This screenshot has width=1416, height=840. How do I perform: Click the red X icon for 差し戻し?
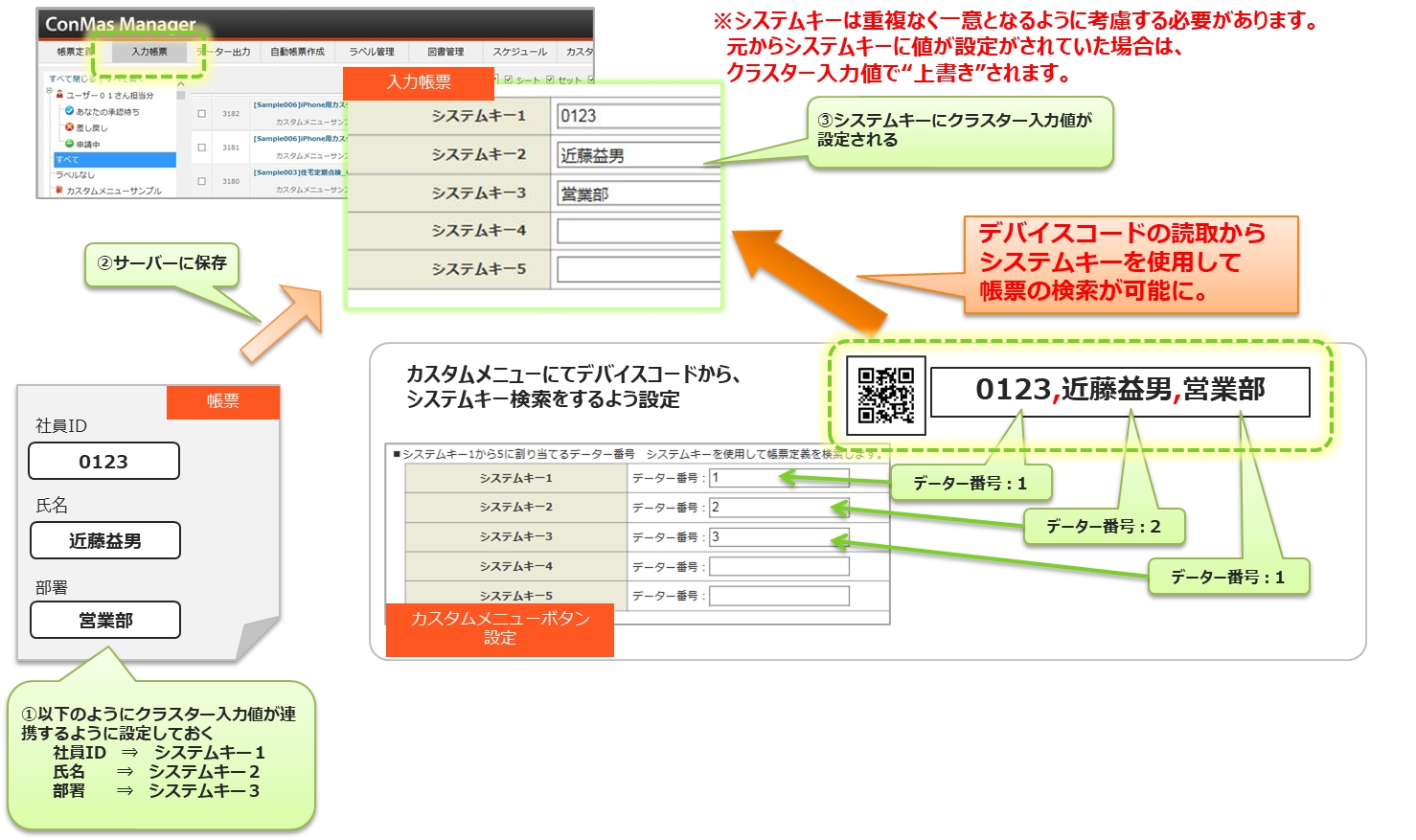point(69,126)
